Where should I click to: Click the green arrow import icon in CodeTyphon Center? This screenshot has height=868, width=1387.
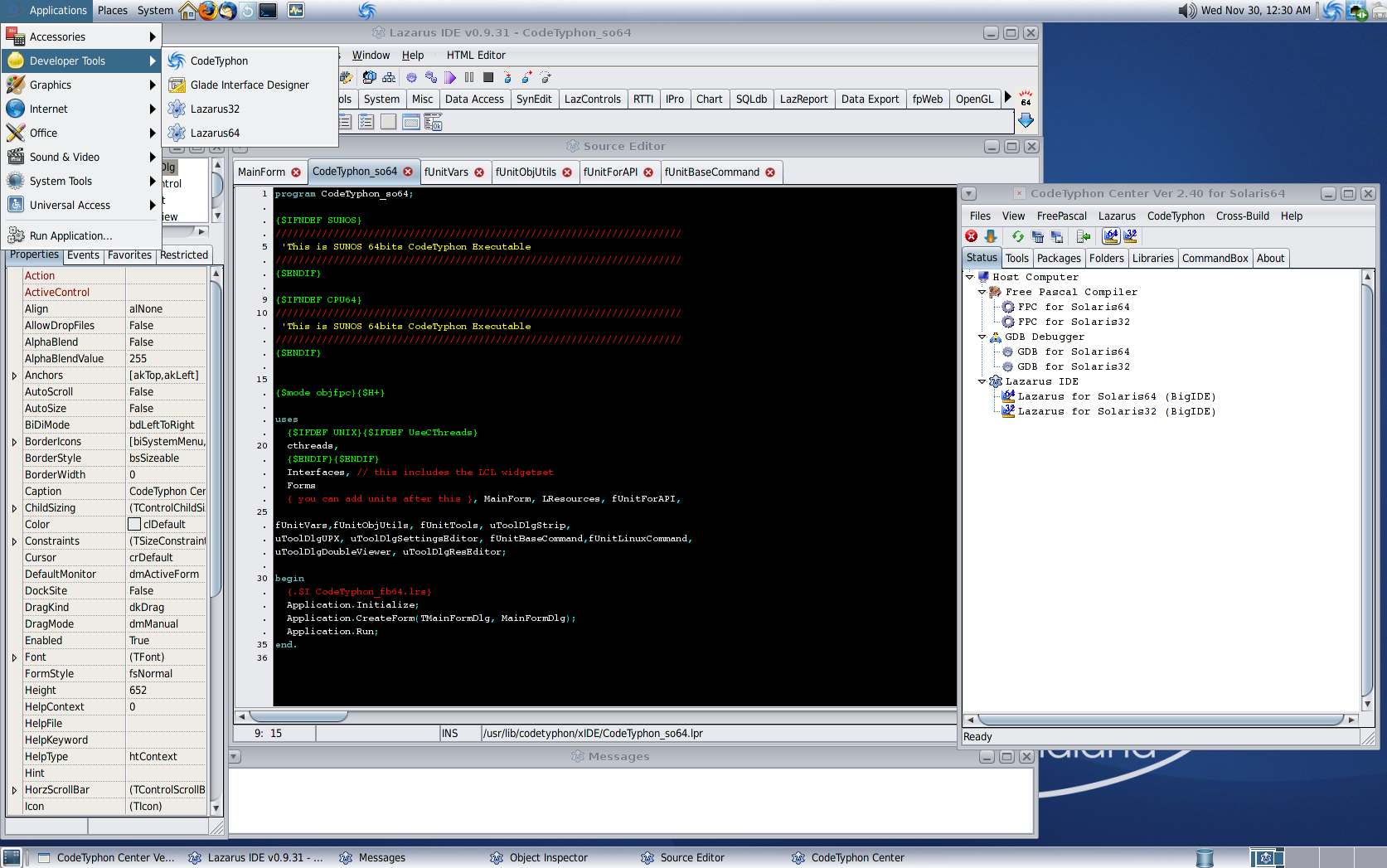pos(1084,236)
